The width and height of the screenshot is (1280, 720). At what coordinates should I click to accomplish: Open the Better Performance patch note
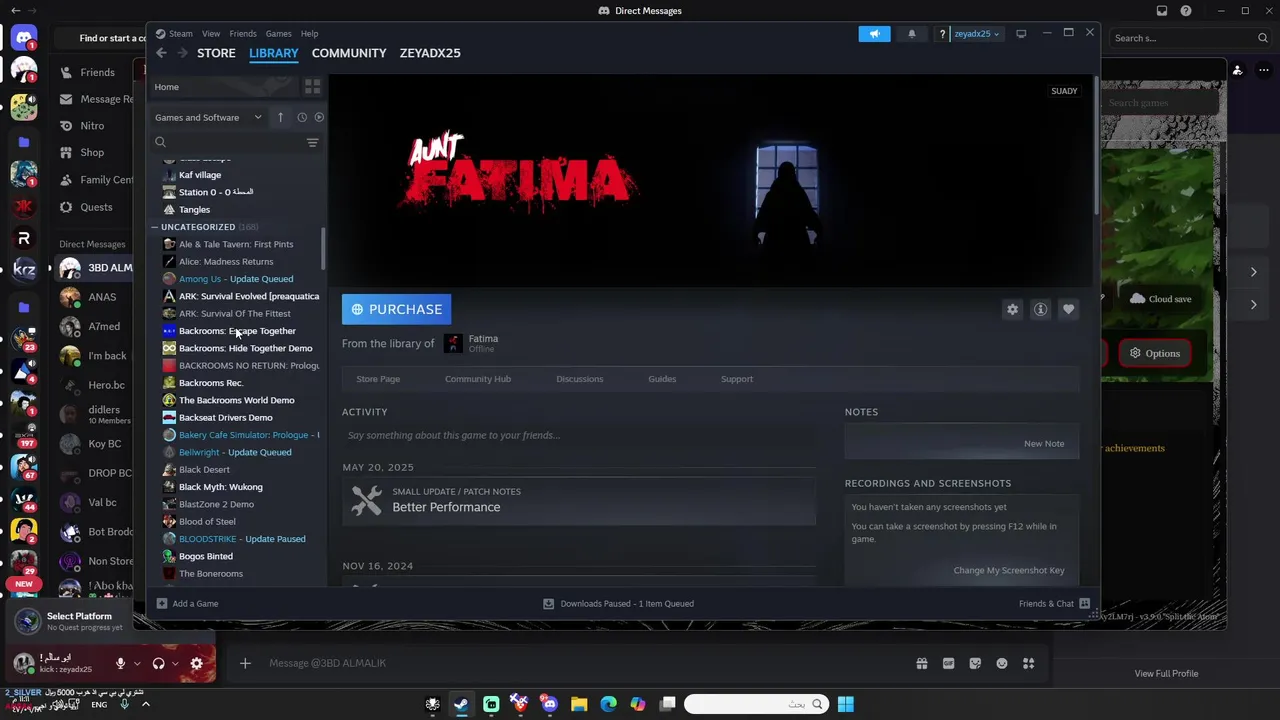(x=579, y=501)
